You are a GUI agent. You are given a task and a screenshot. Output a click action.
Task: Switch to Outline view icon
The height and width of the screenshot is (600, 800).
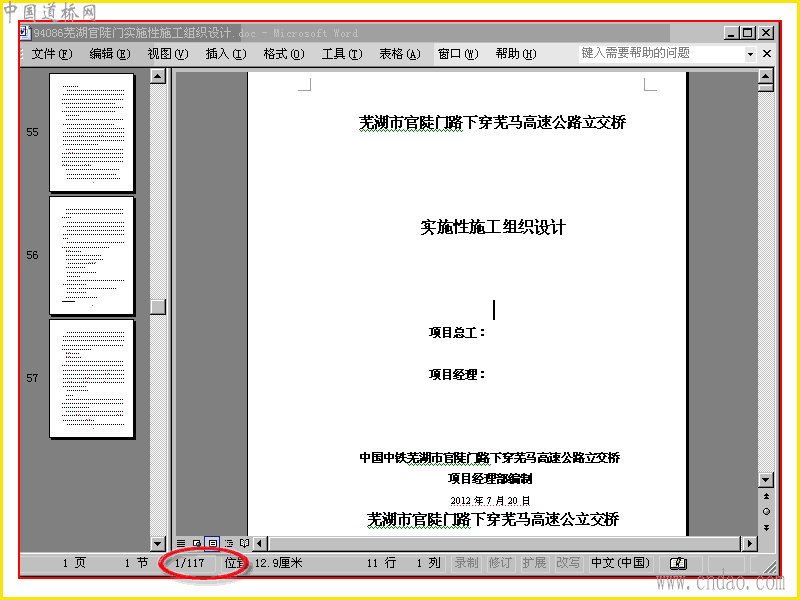(x=229, y=543)
